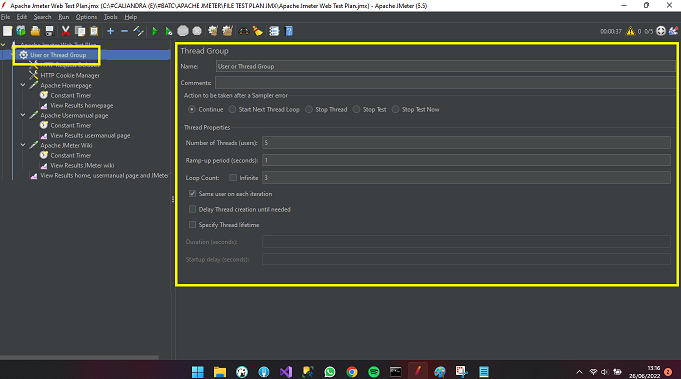Collapse the root test plan node arrow
The height and width of the screenshot is (379, 681).
[3, 45]
